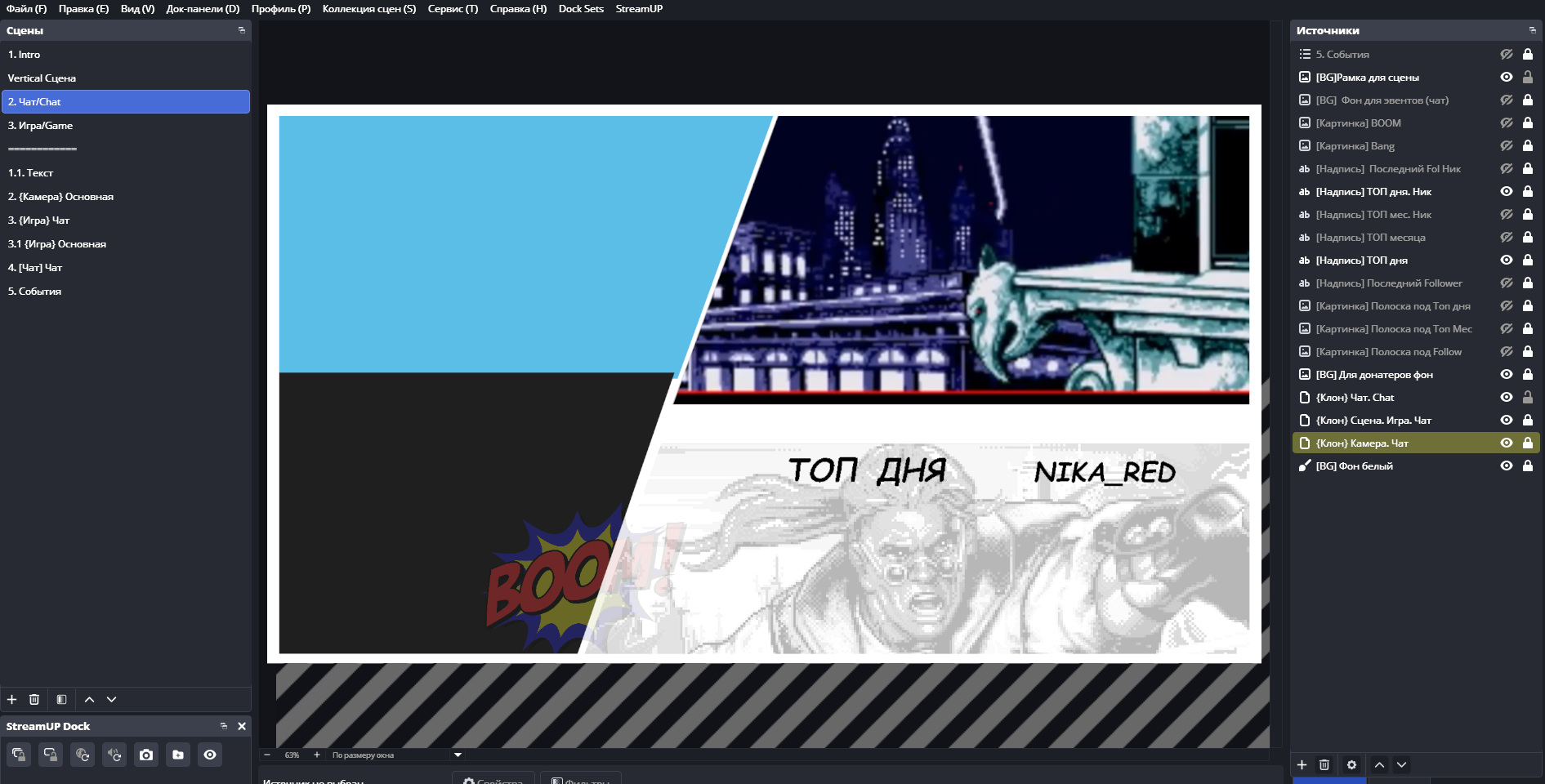Hide the [BG] Фон белый source
The image size is (1545, 784).
tap(1507, 466)
